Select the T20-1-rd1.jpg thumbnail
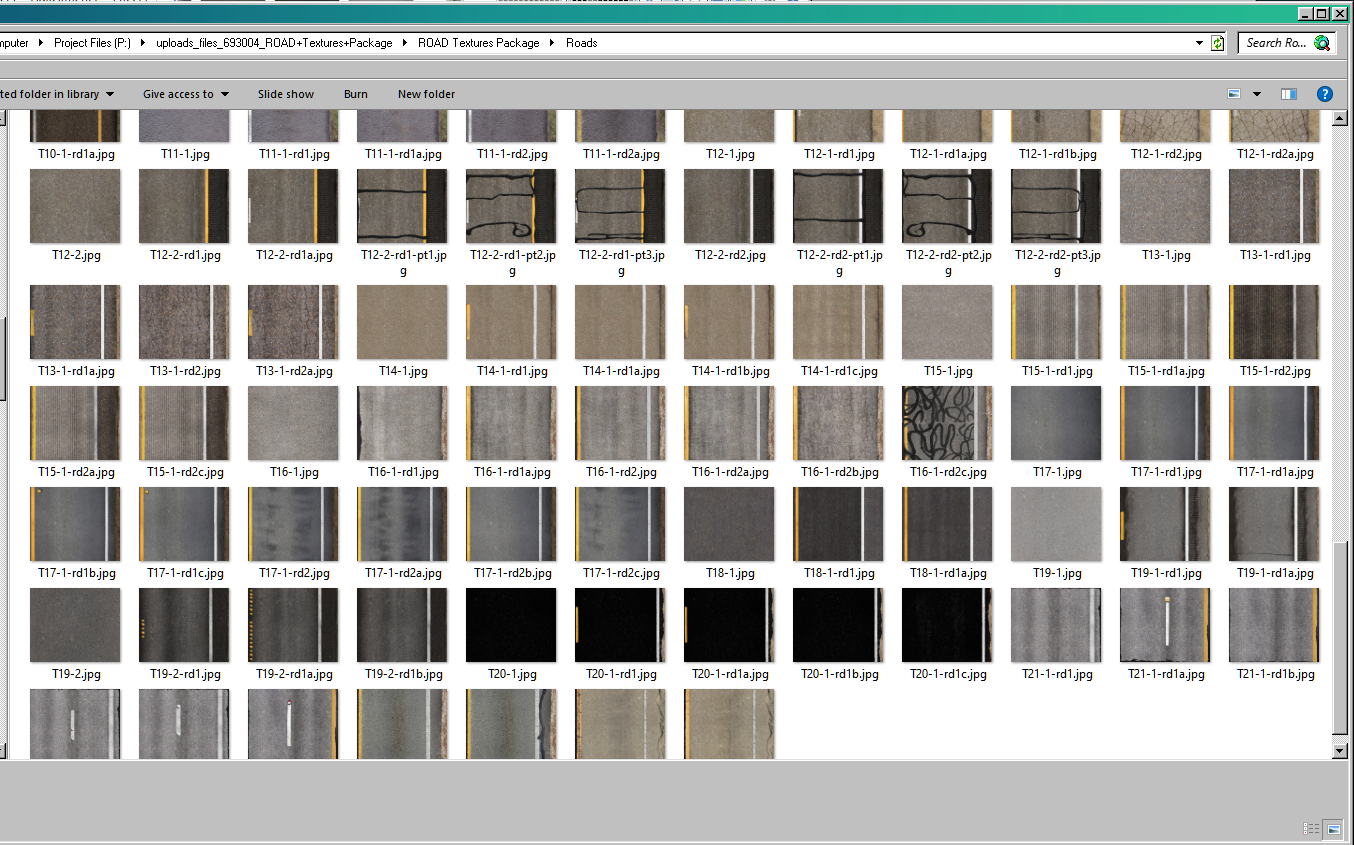Viewport: 1354px width, 845px height. [x=620, y=625]
